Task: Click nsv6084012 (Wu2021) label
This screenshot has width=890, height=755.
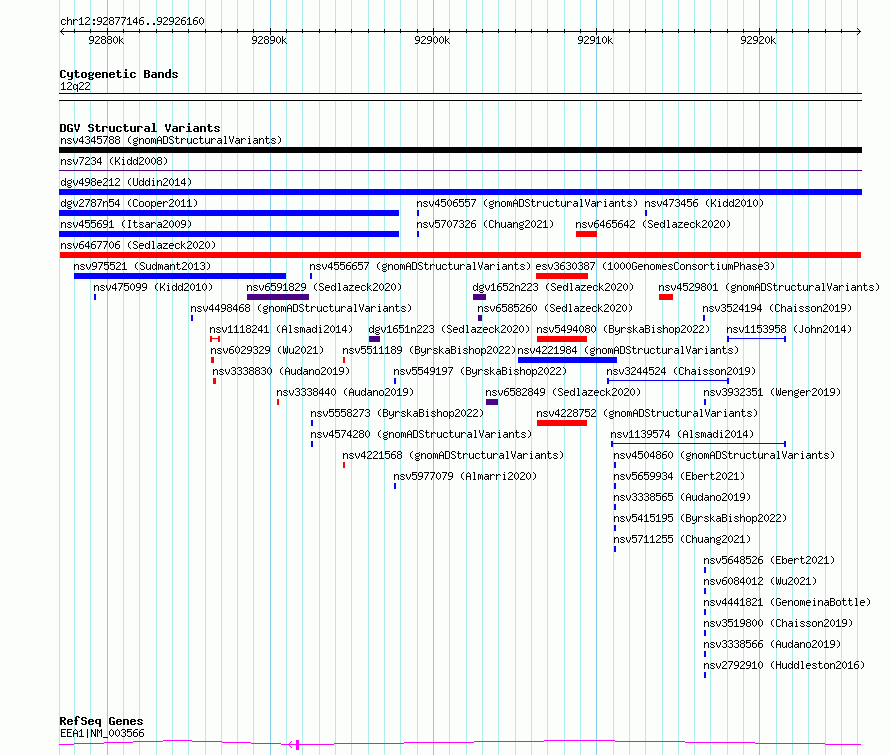Action: (760, 581)
